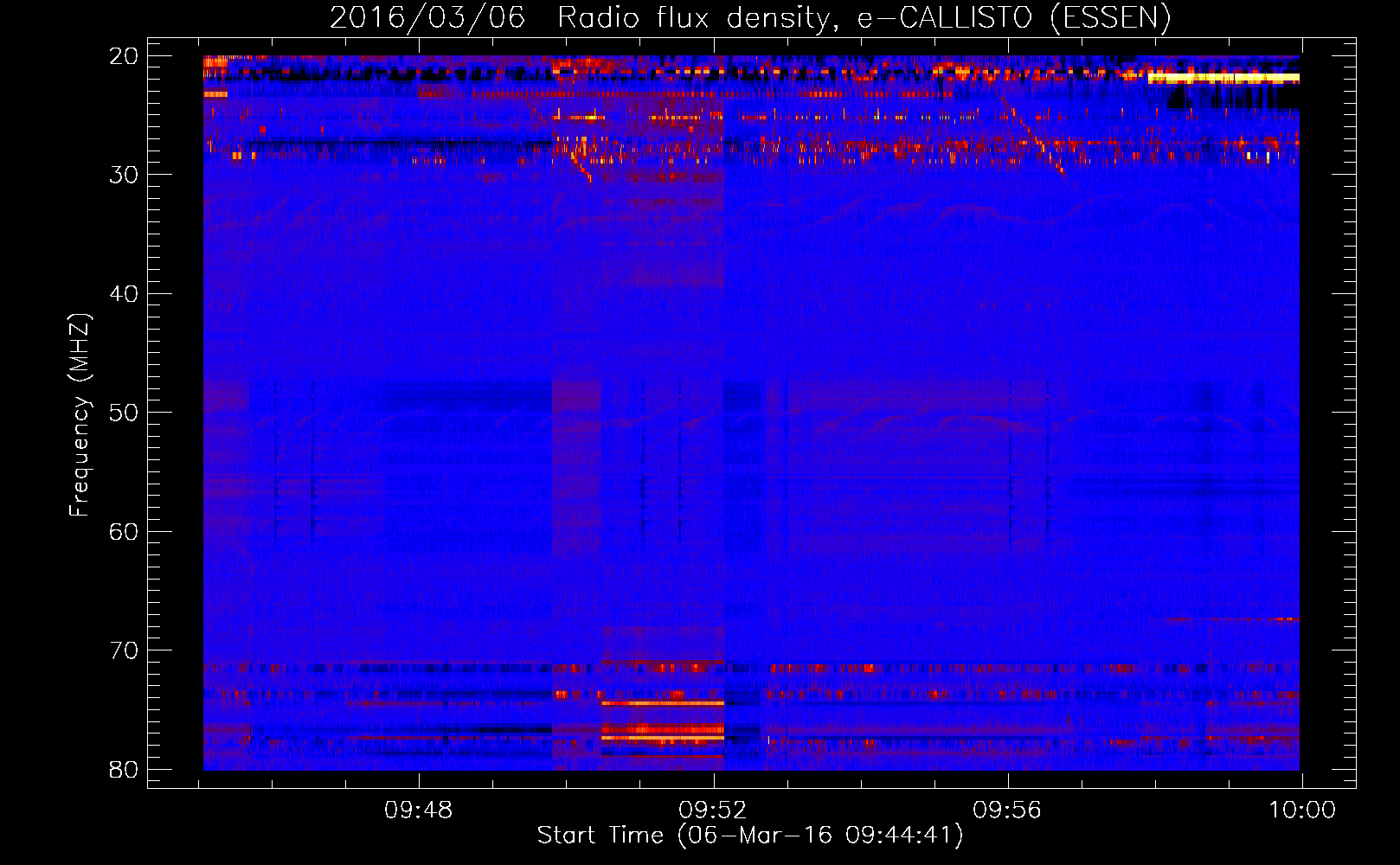Click the '50' frequency tick label
This screenshot has height=865, width=1400.
point(125,413)
